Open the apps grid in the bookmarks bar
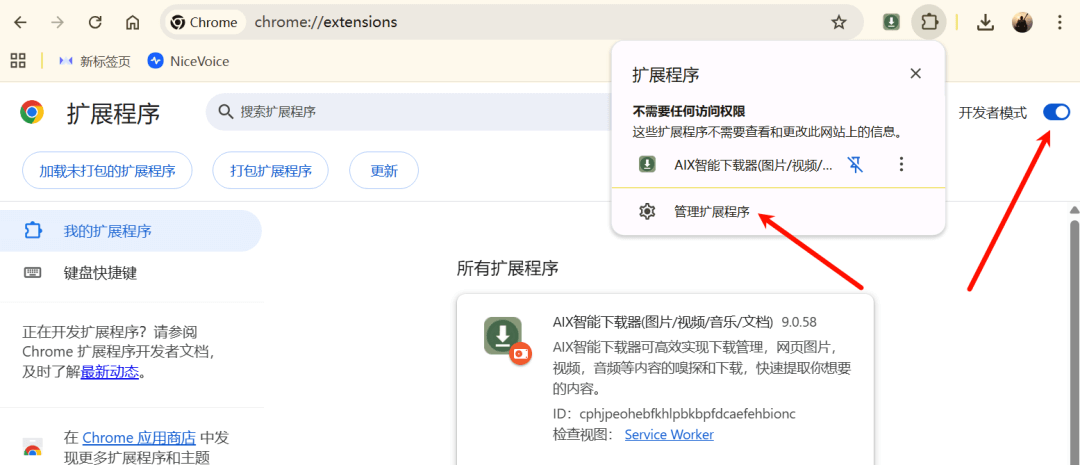The height and width of the screenshot is (465, 1080). (18, 61)
